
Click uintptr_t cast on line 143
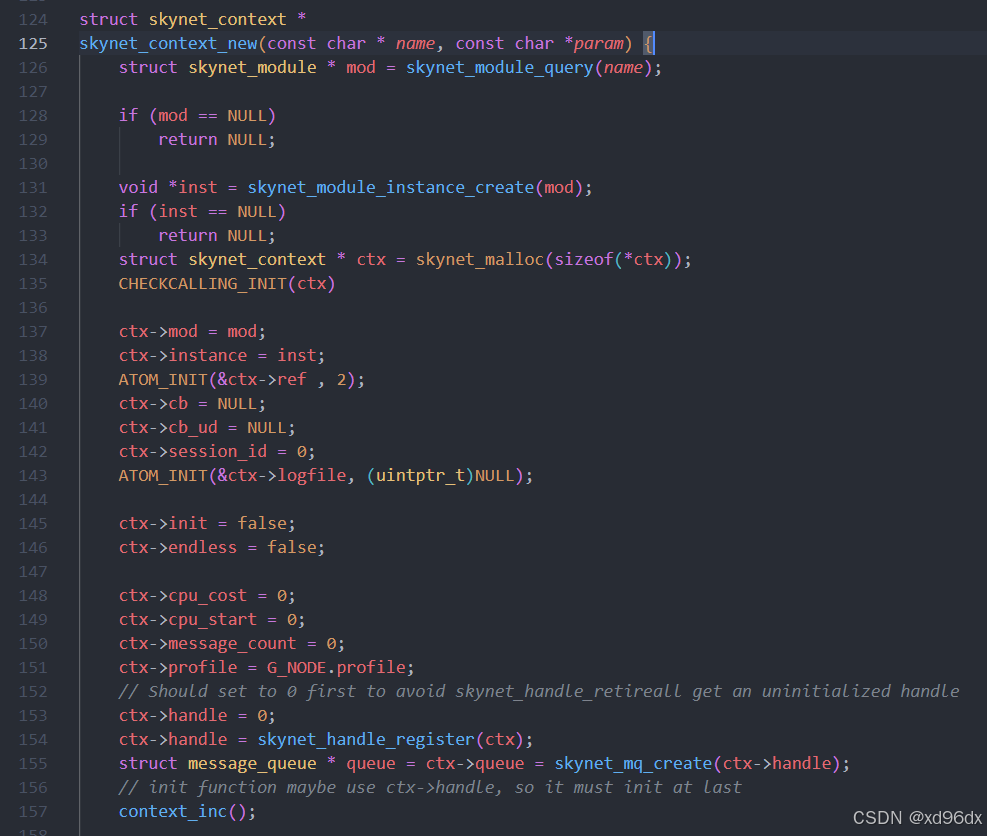click(420, 475)
